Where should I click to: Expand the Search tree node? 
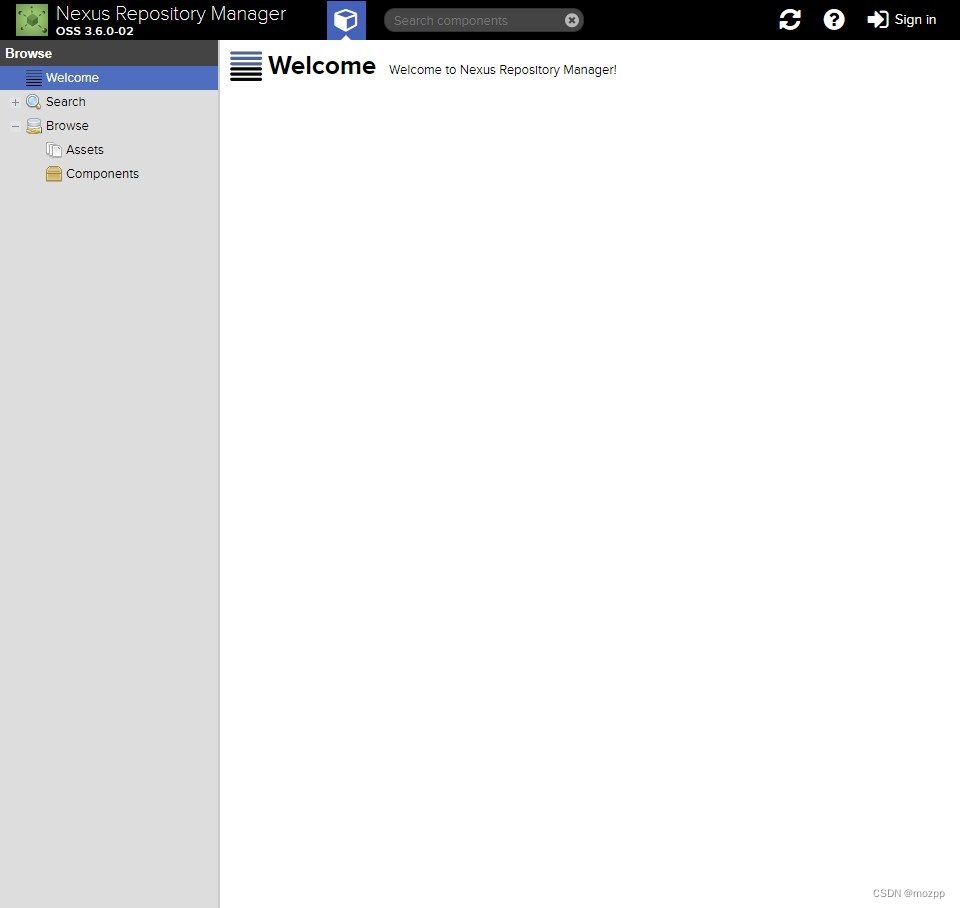(x=15, y=102)
